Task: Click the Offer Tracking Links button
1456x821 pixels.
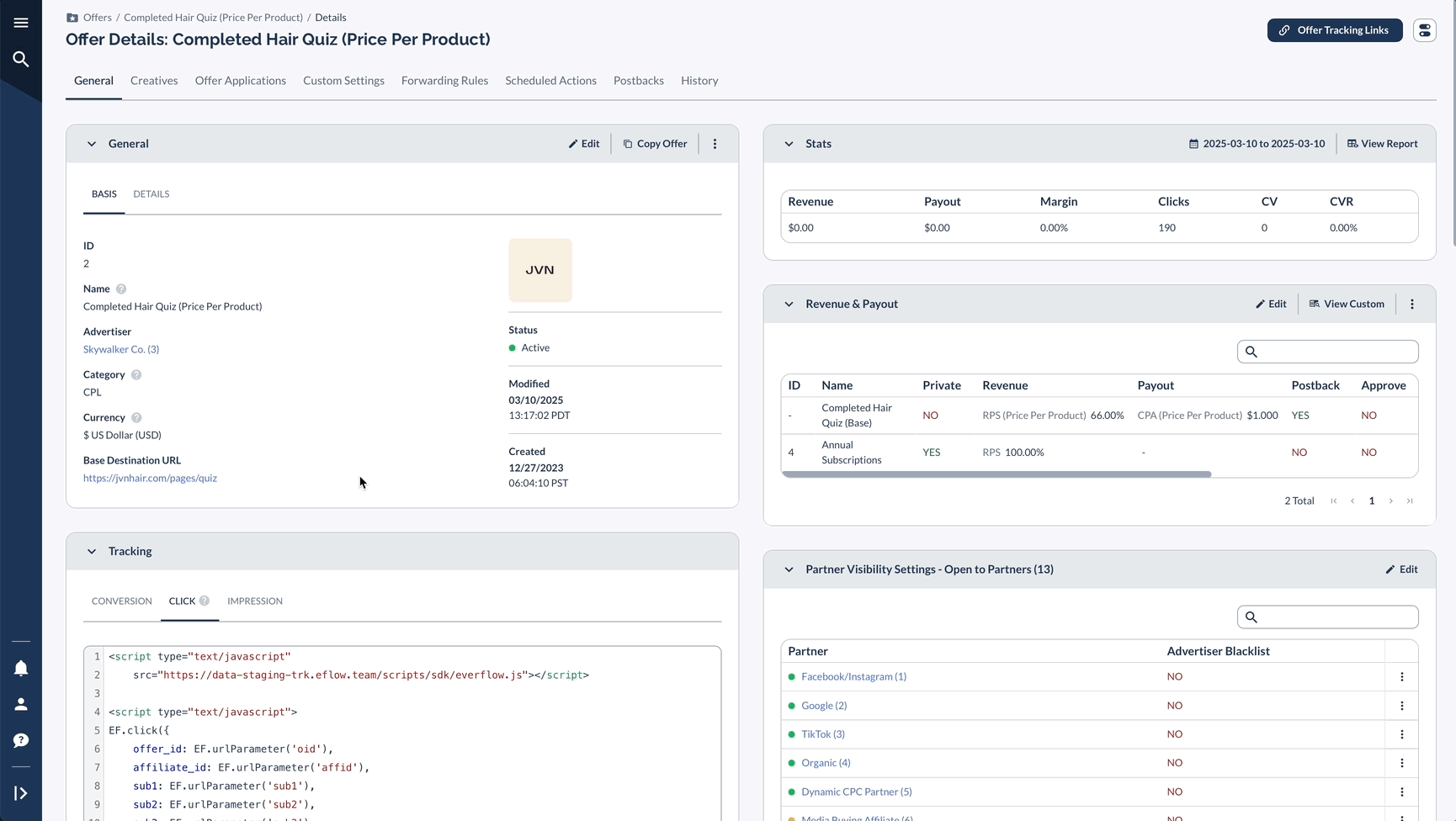Action: (x=1335, y=30)
